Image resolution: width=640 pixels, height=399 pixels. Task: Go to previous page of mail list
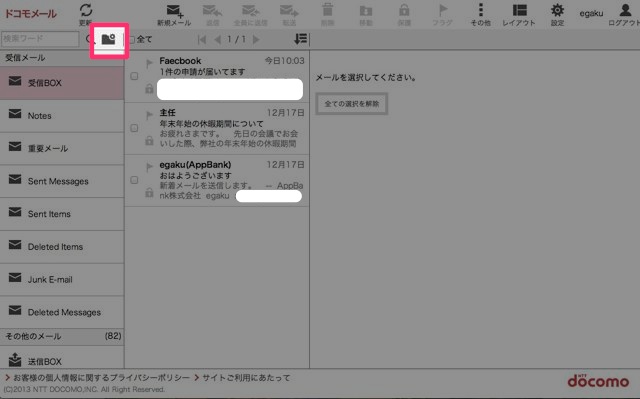[218, 39]
